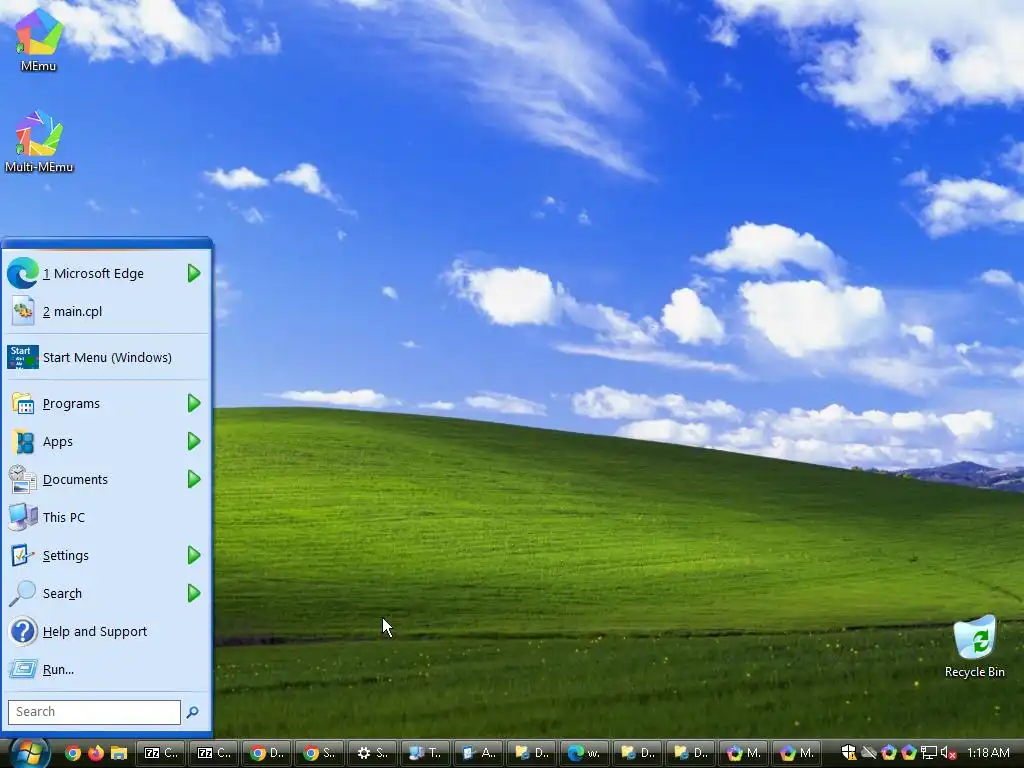Image resolution: width=1024 pixels, height=768 pixels.
Task: Open the Recycle Bin desktop icon
Action: pos(974,647)
